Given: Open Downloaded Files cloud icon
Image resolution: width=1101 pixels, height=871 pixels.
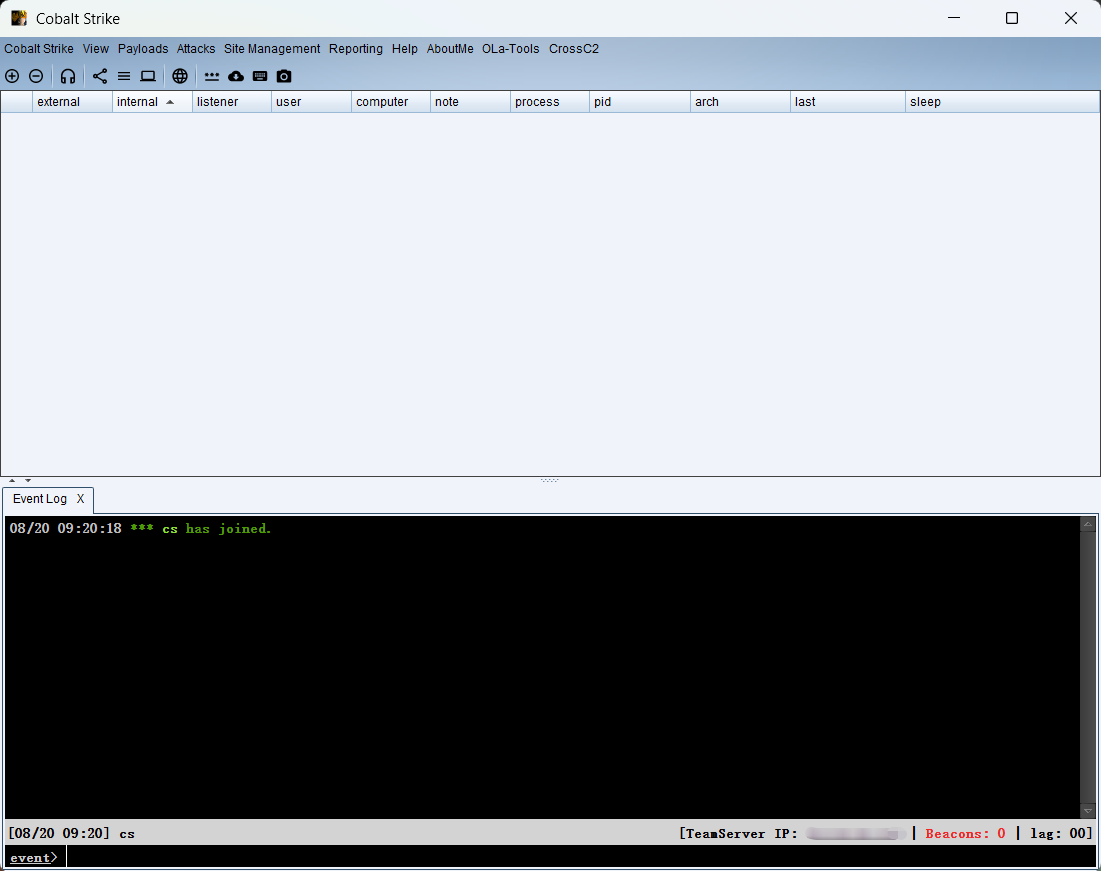Looking at the screenshot, I should coord(236,76).
